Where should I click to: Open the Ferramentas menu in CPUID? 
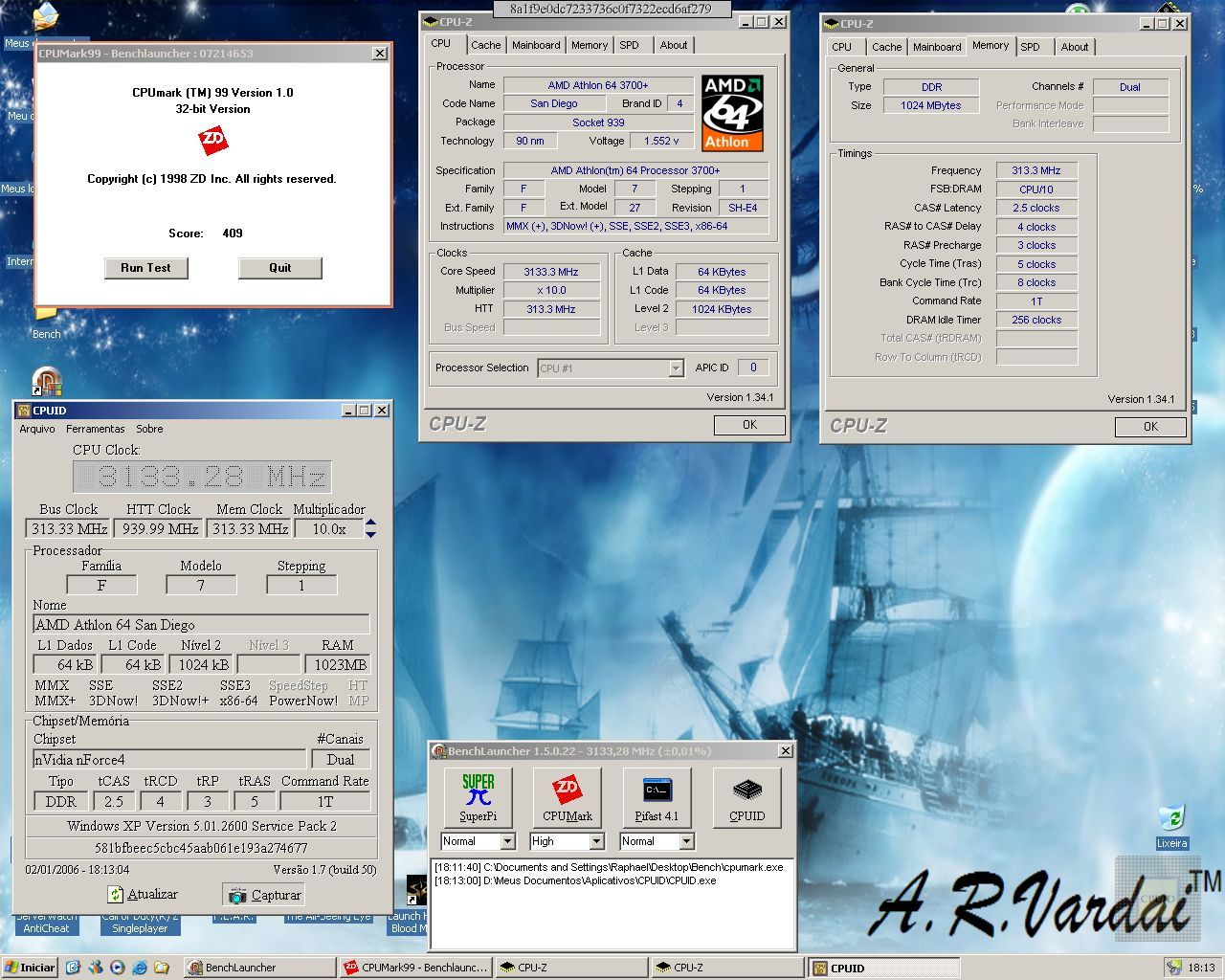click(96, 429)
